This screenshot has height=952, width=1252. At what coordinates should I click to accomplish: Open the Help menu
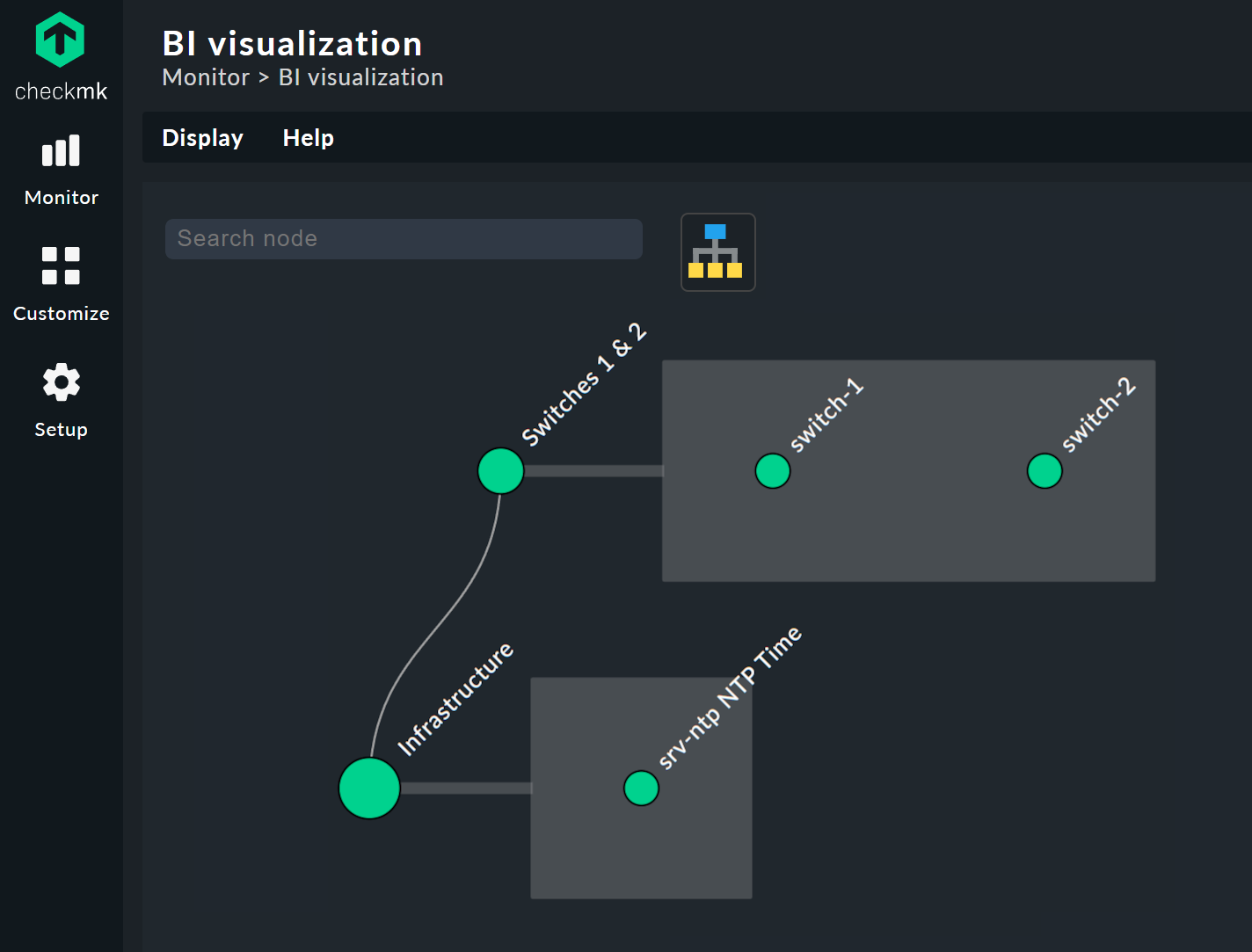pyautogui.click(x=308, y=138)
